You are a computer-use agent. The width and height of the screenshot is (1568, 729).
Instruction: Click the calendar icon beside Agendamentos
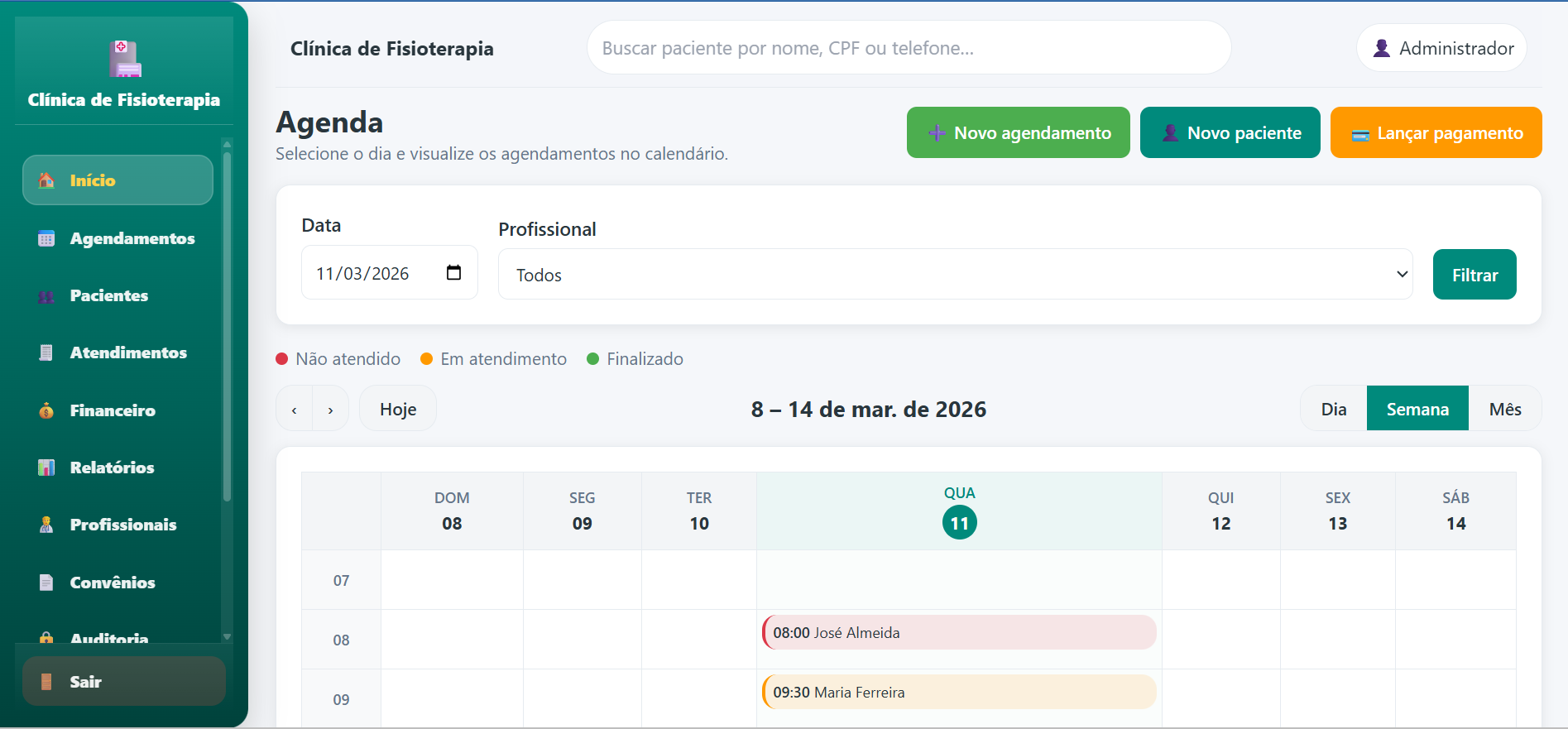[x=46, y=238]
